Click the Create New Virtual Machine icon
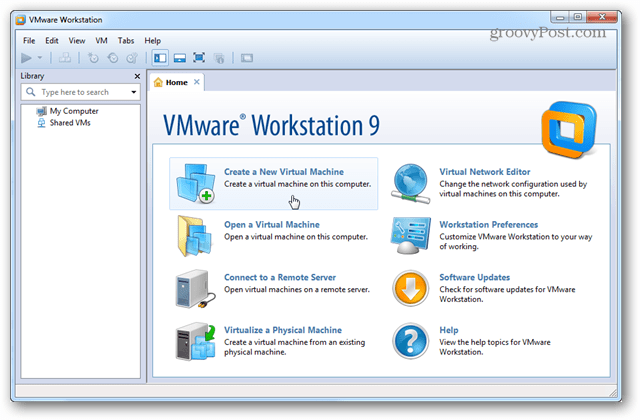The width and height of the screenshot is (640, 420). point(196,183)
